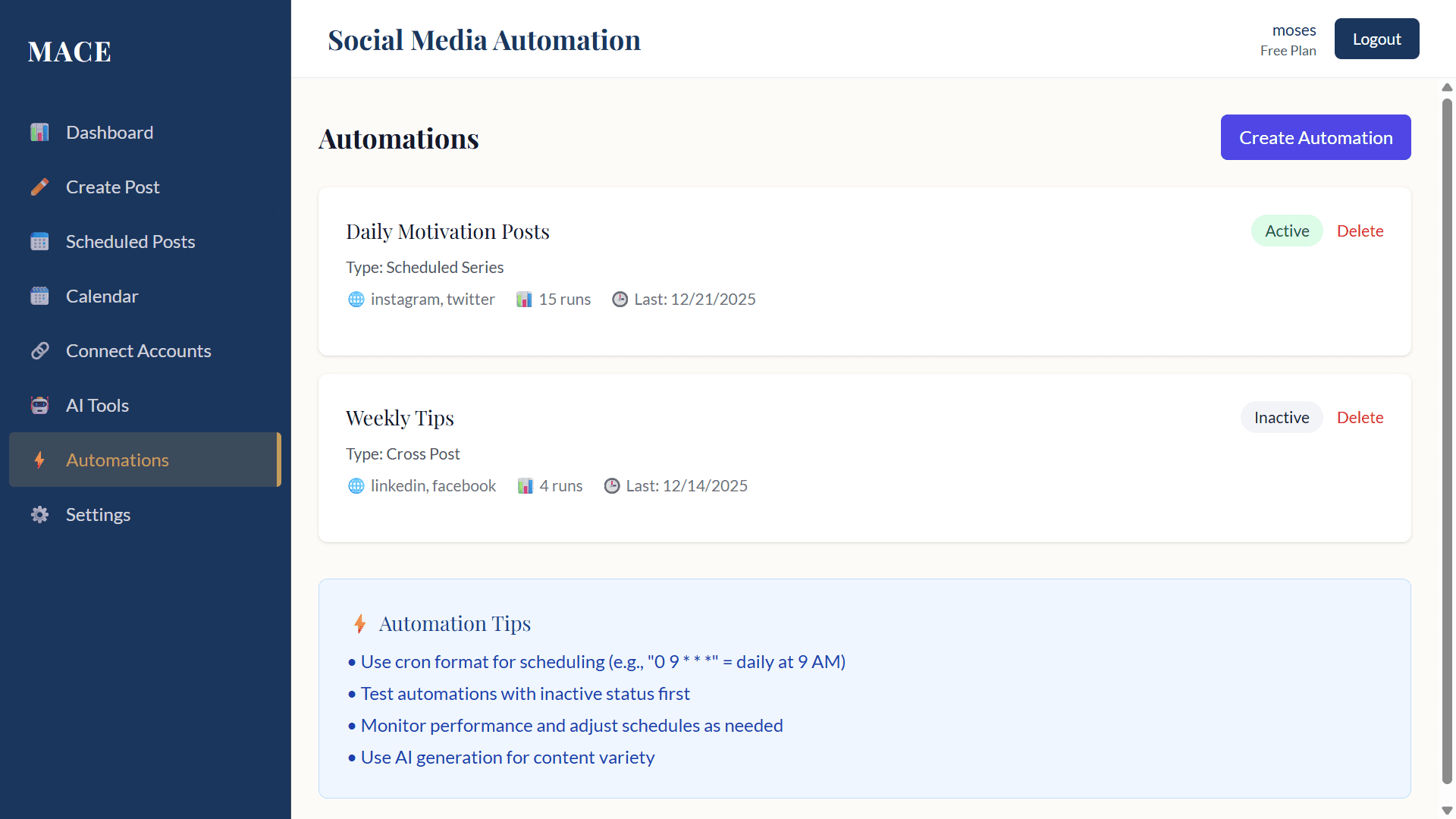
Task: Click the Logout button
Action: [x=1376, y=39]
